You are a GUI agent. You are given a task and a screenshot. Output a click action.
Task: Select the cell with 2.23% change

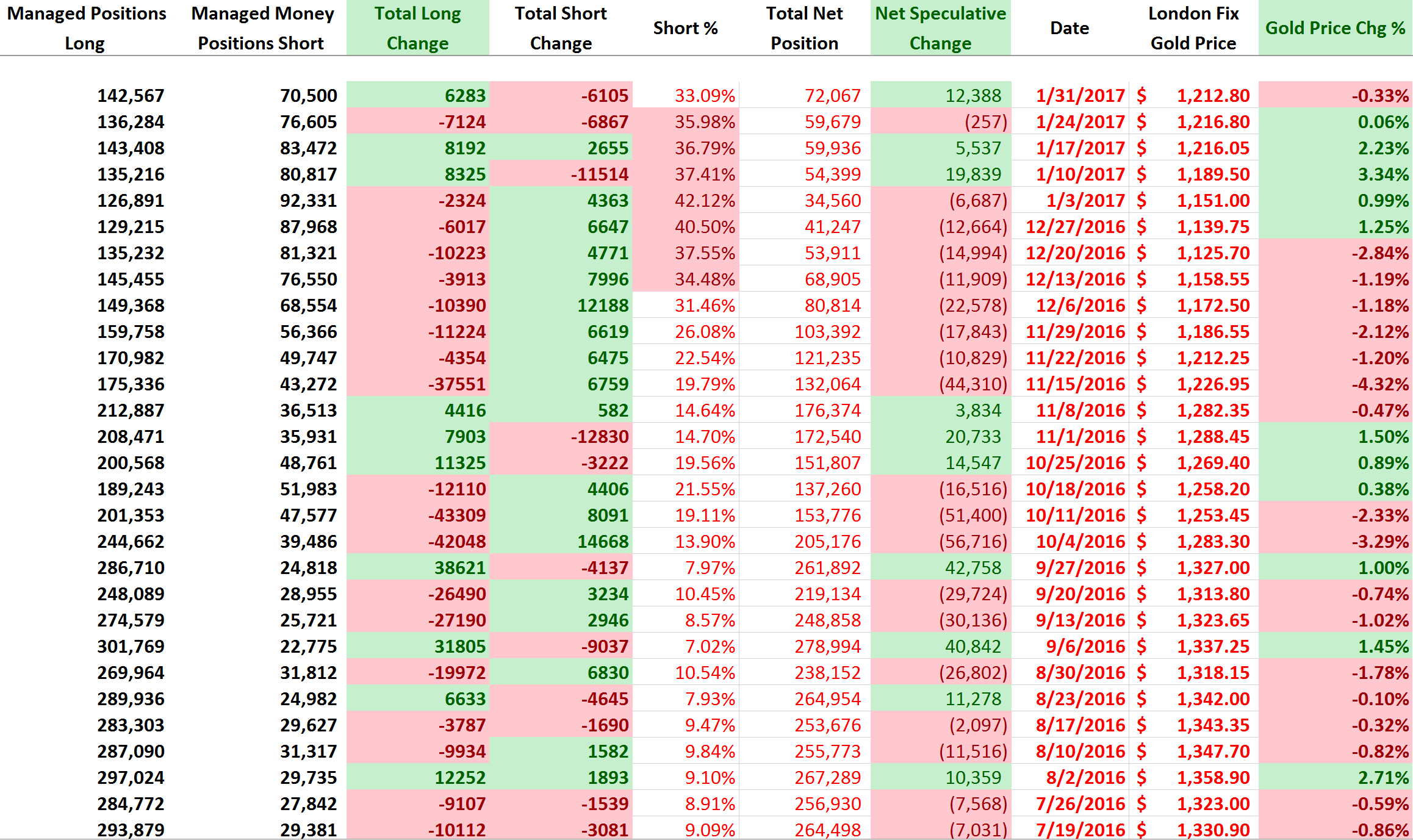click(1336, 148)
